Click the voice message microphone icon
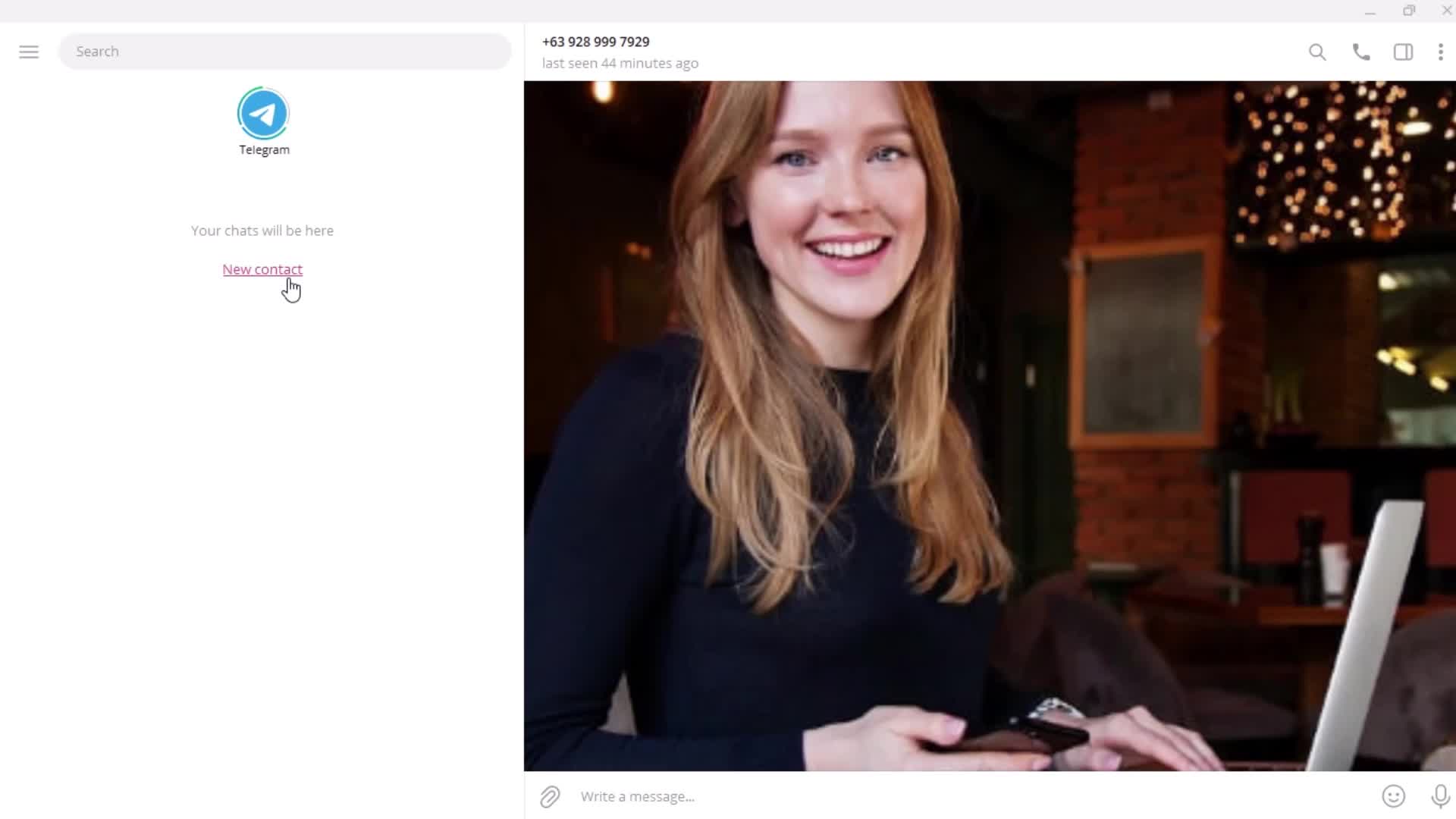This screenshot has height=819, width=1456. [x=1441, y=796]
